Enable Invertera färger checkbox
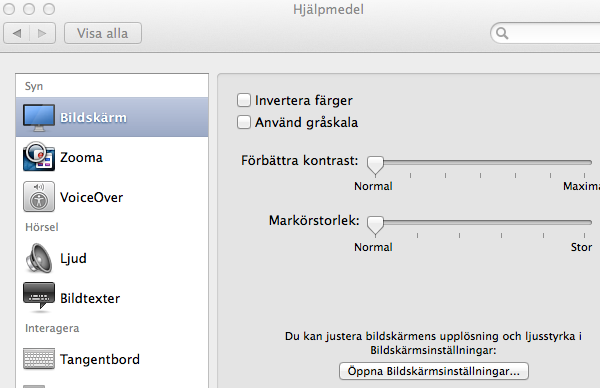This screenshot has width=600, height=388. (244, 100)
